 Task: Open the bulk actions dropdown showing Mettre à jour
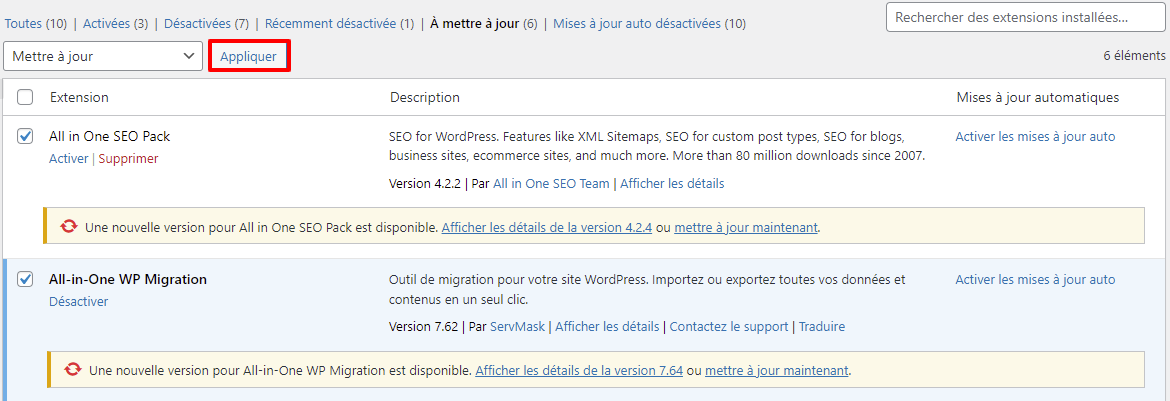tap(103, 56)
